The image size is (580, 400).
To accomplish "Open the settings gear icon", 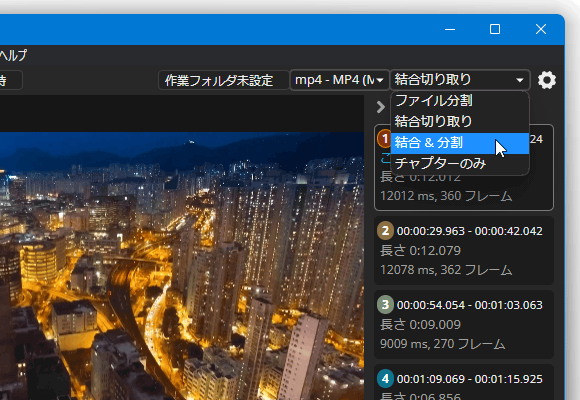I will coord(547,80).
